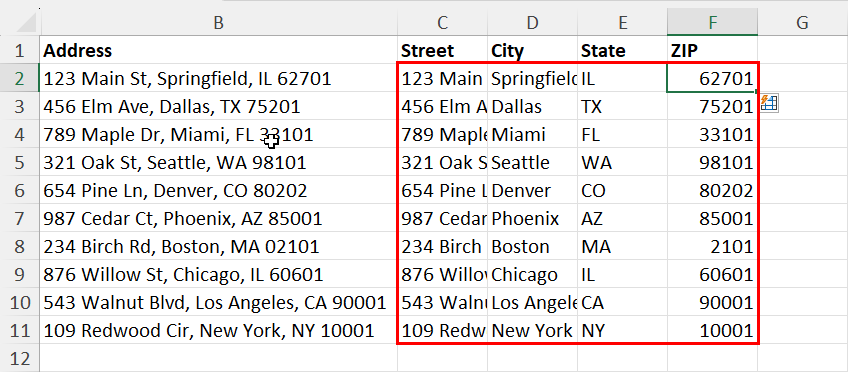Select cell '654 Pine Ln, Denver, CO 80202'

coord(218,190)
